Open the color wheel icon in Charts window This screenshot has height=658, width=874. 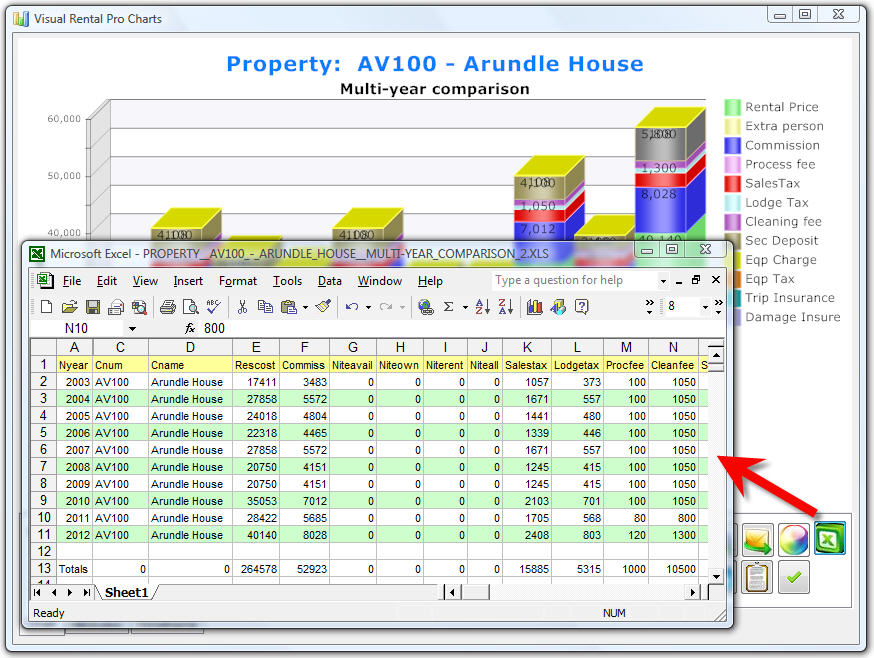point(793,540)
